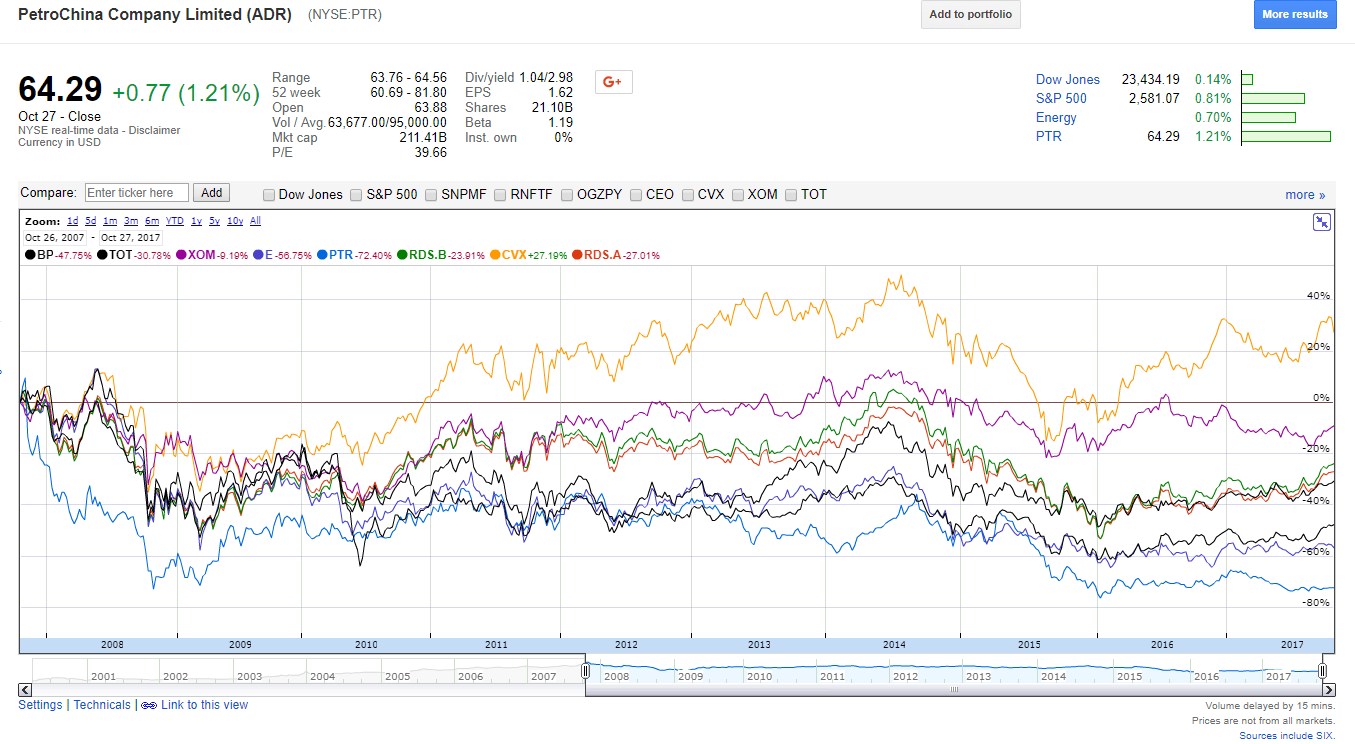Select the OGZPY comparison checkbox
Screen dimensions: 1355x744
coord(567,195)
